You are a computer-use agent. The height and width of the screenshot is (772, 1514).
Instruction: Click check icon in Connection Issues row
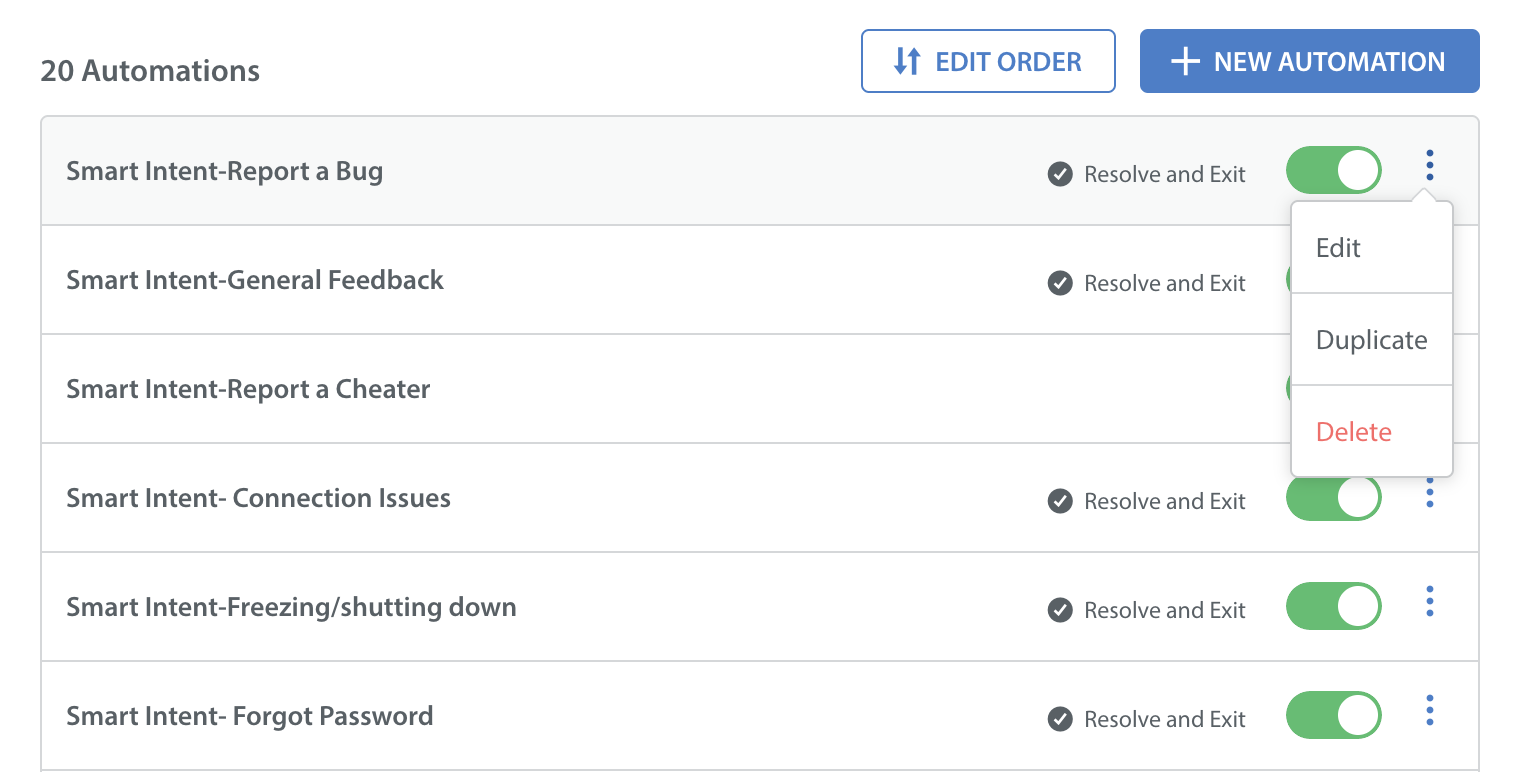[1060, 501]
